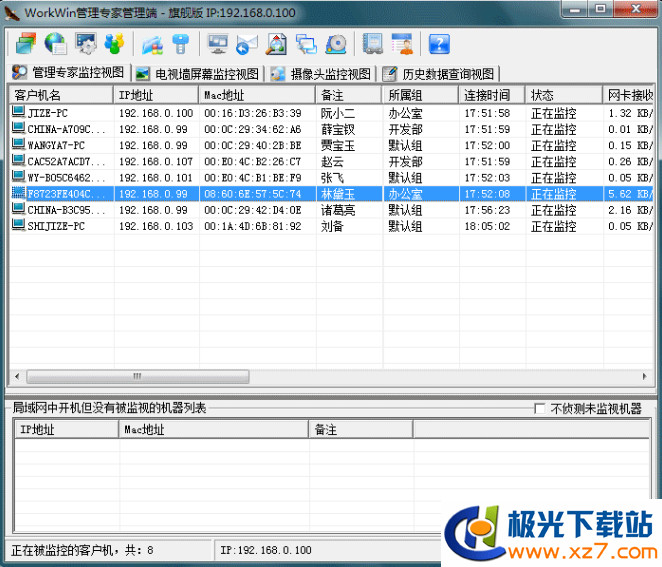662x567 pixels.
Task: Click the envelope with reply arrow icon
Action: point(247,44)
